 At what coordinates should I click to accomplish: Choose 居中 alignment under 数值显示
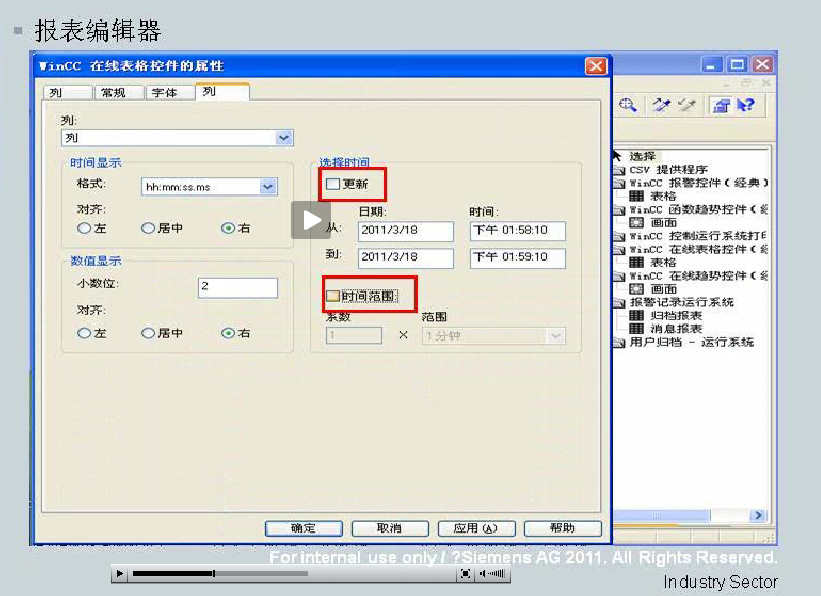pyautogui.click(x=148, y=333)
